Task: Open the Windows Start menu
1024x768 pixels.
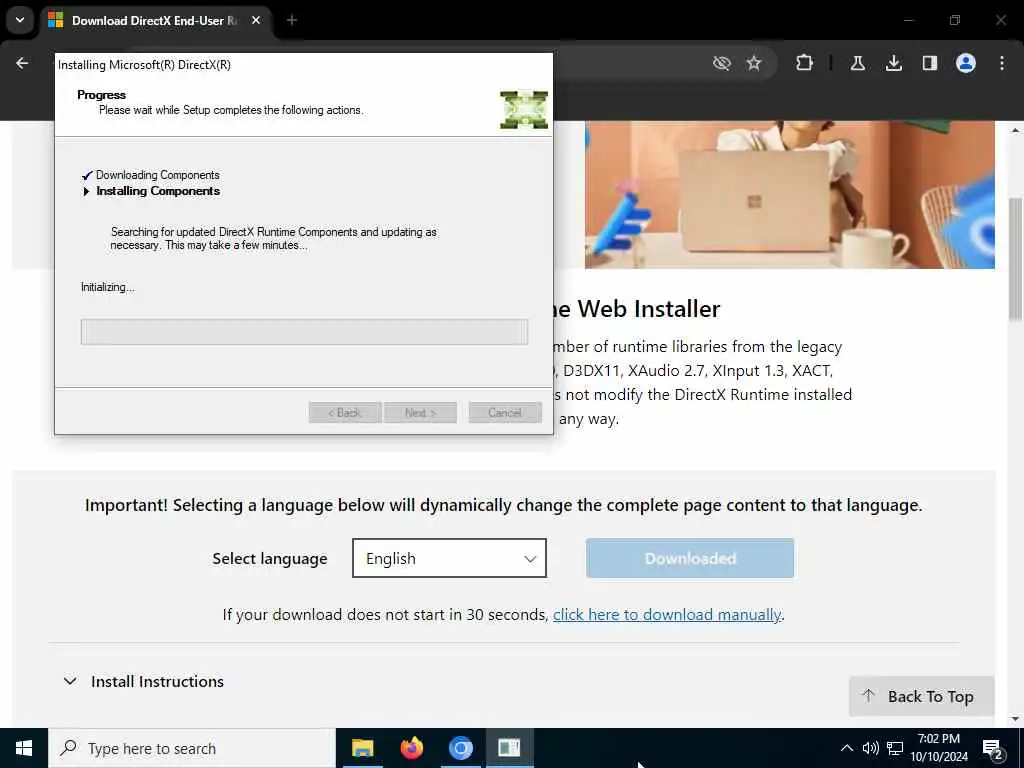Action: coord(24,748)
